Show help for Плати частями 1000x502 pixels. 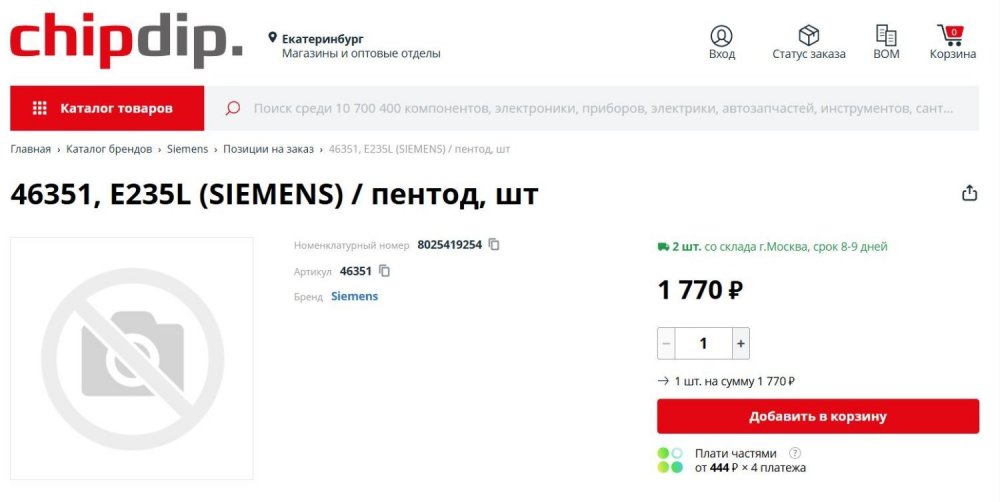pyautogui.click(x=795, y=453)
